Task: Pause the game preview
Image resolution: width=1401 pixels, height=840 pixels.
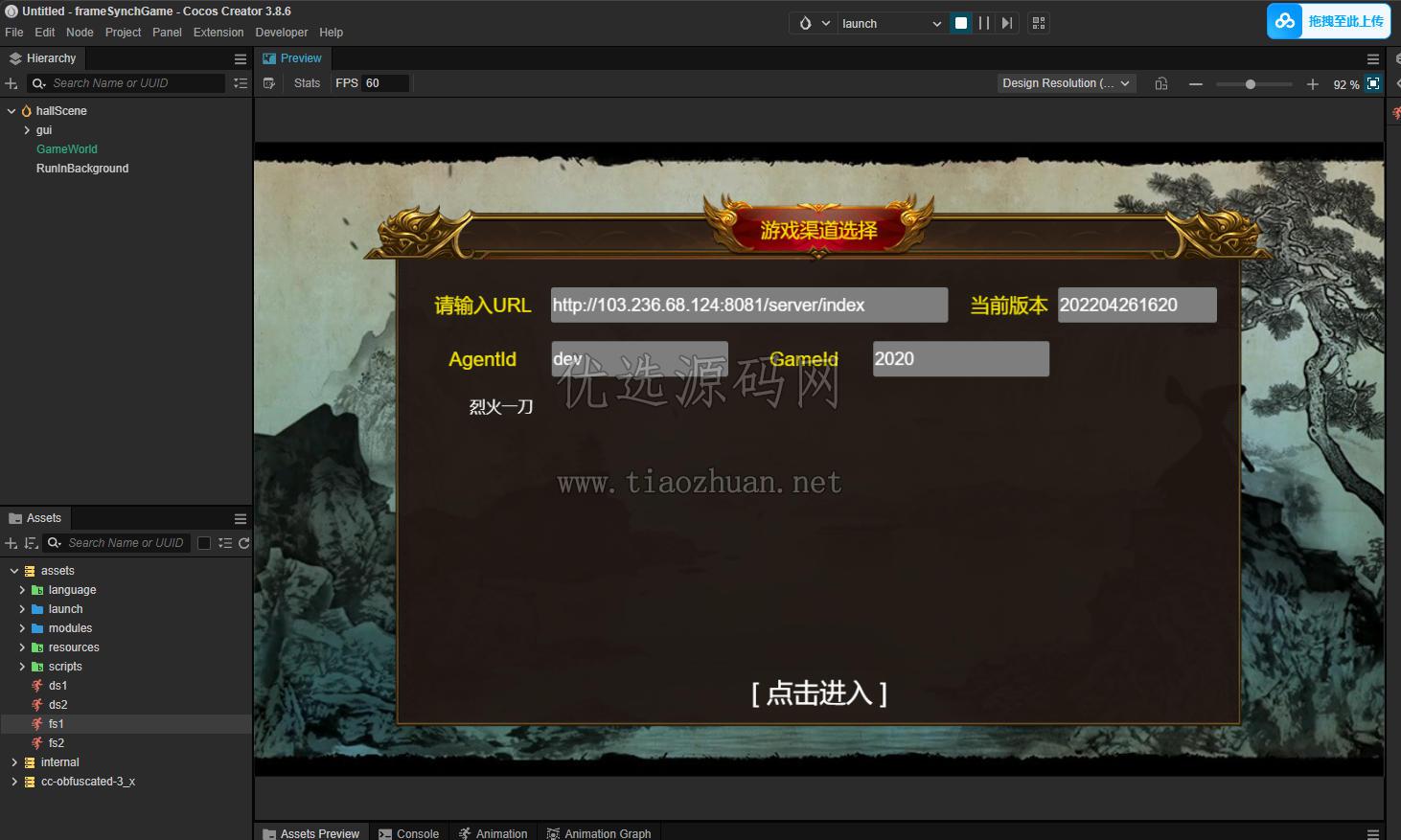Action: 984,23
